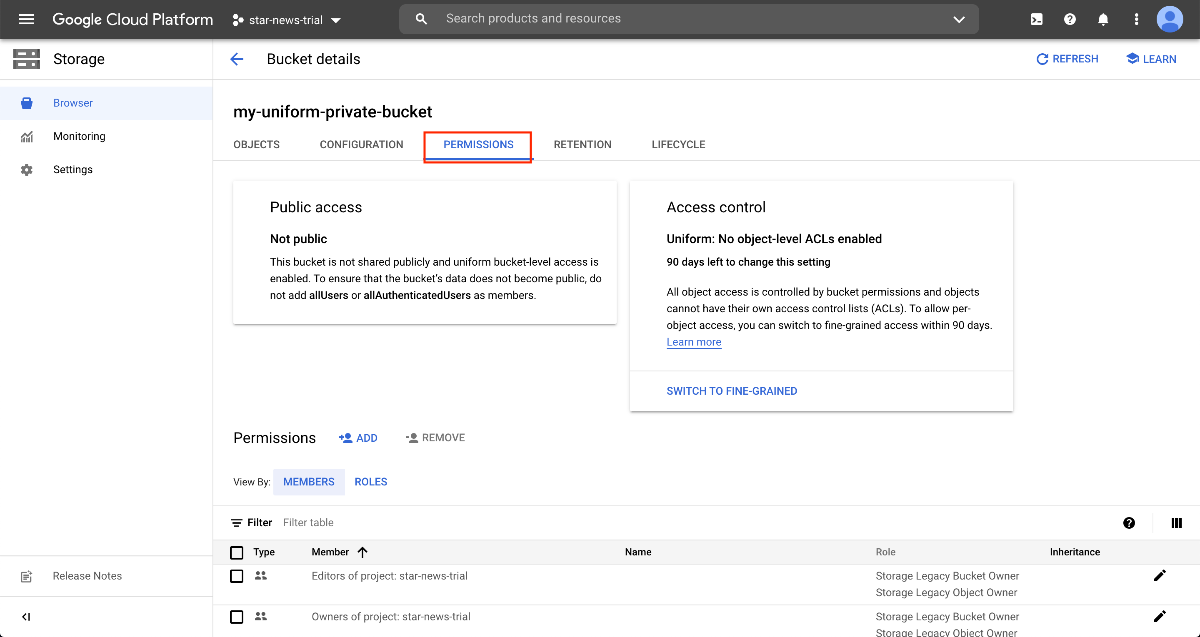Viewport: 1200px width, 637px height.
Task: Follow the Learn more link
Action: (694, 342)
